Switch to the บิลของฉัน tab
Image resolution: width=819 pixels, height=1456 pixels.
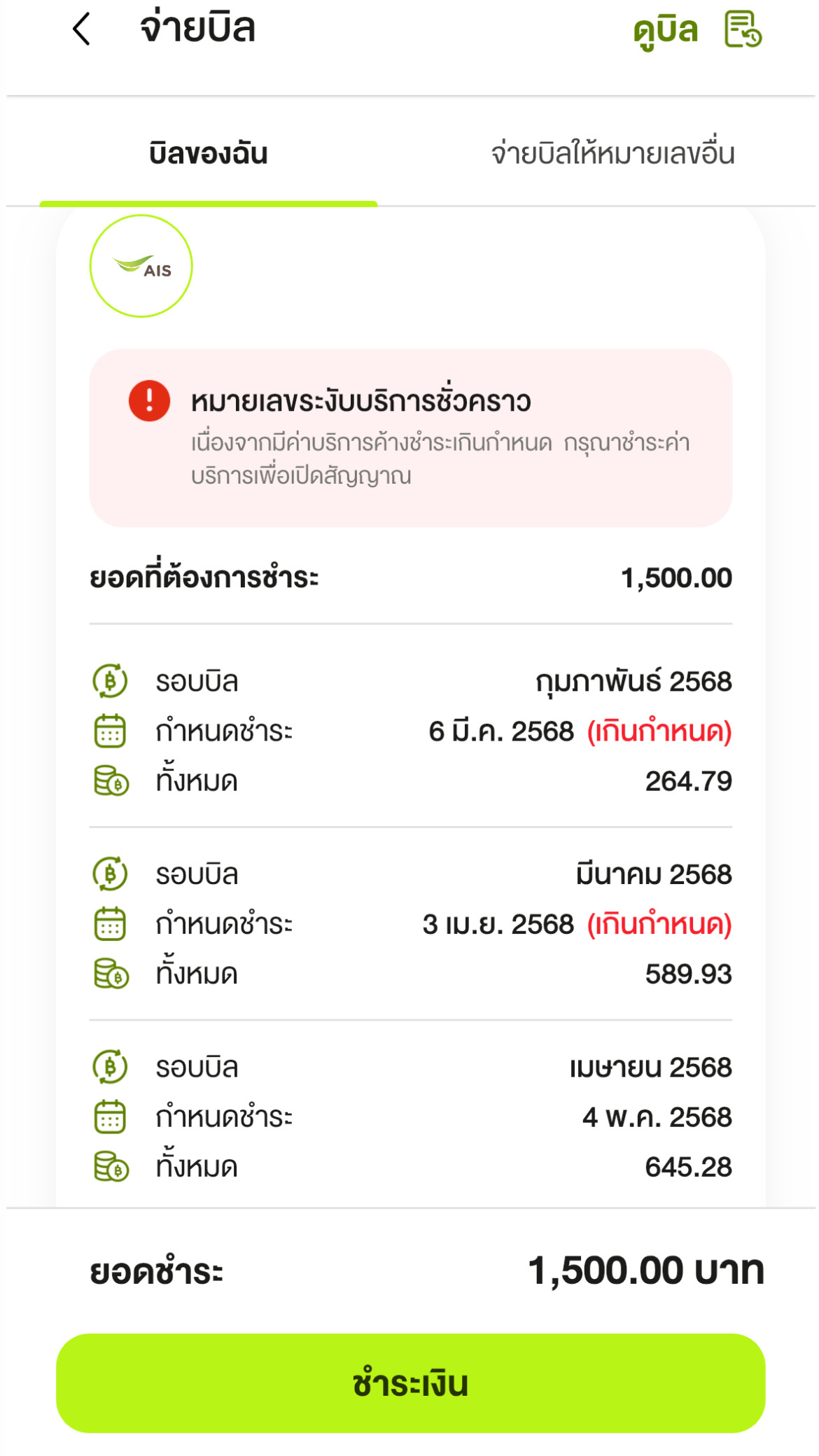(208, 154)
